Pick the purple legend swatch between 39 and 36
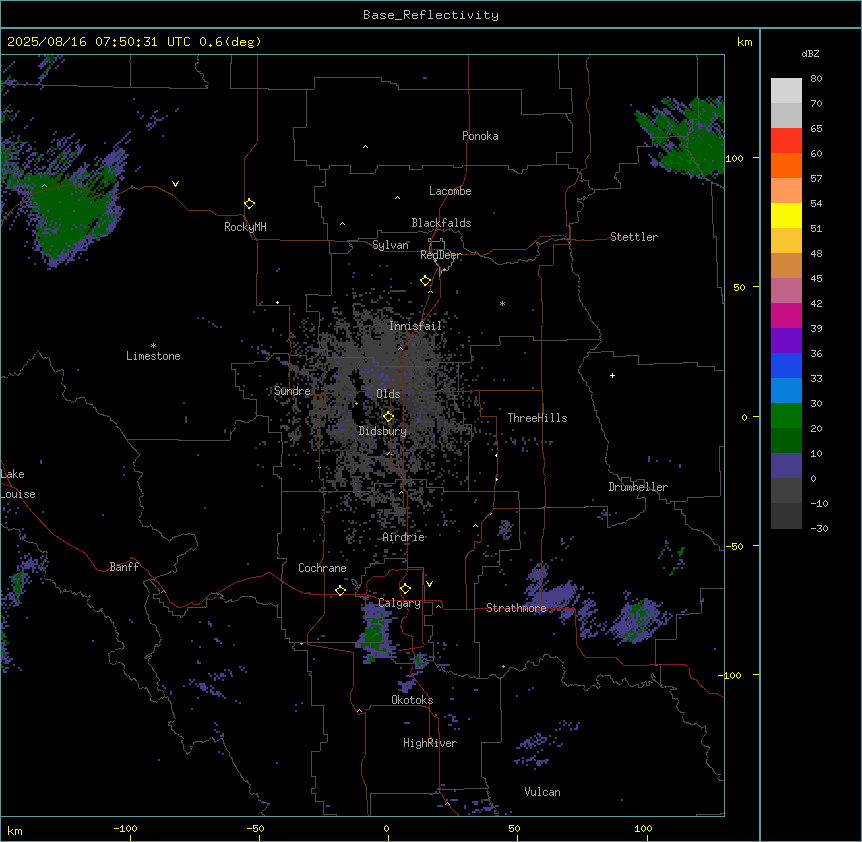Screen dimensions: 862x842 click(x=786, y=341)
